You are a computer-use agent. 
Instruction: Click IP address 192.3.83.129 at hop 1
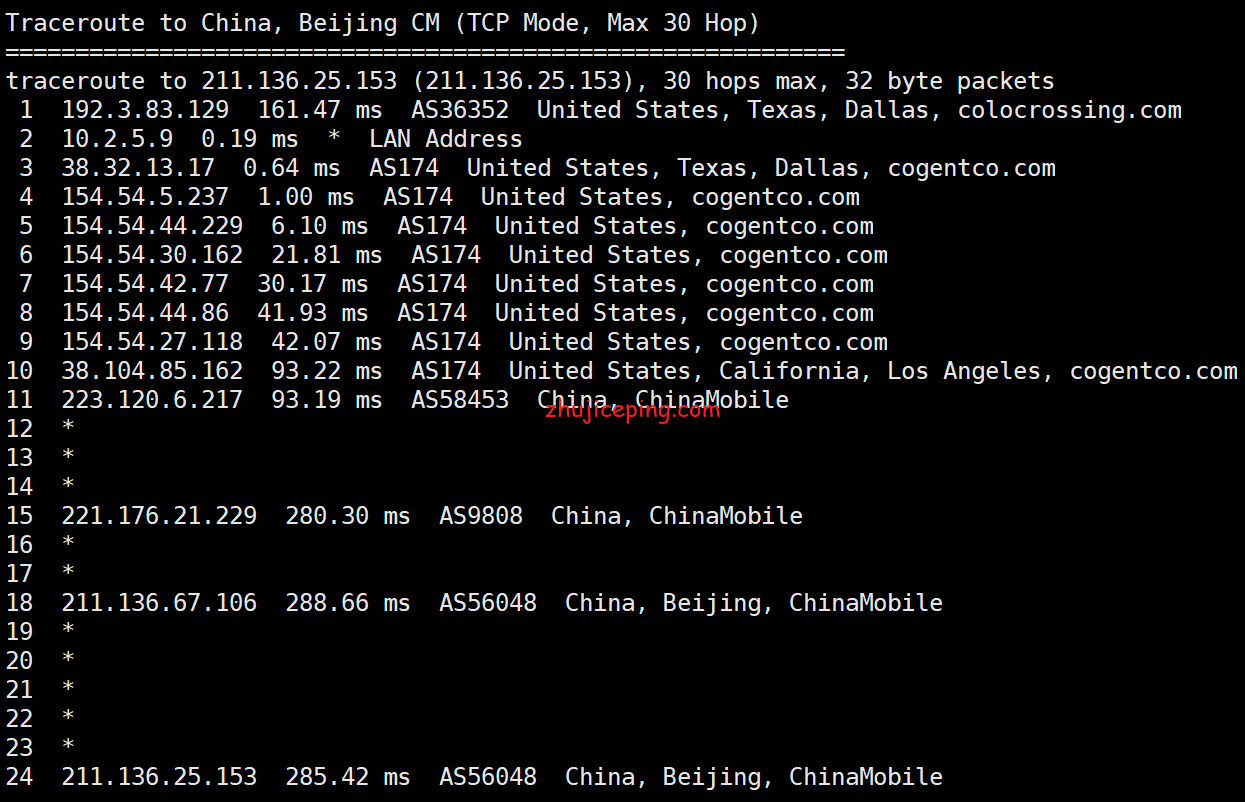click(145, 110)
